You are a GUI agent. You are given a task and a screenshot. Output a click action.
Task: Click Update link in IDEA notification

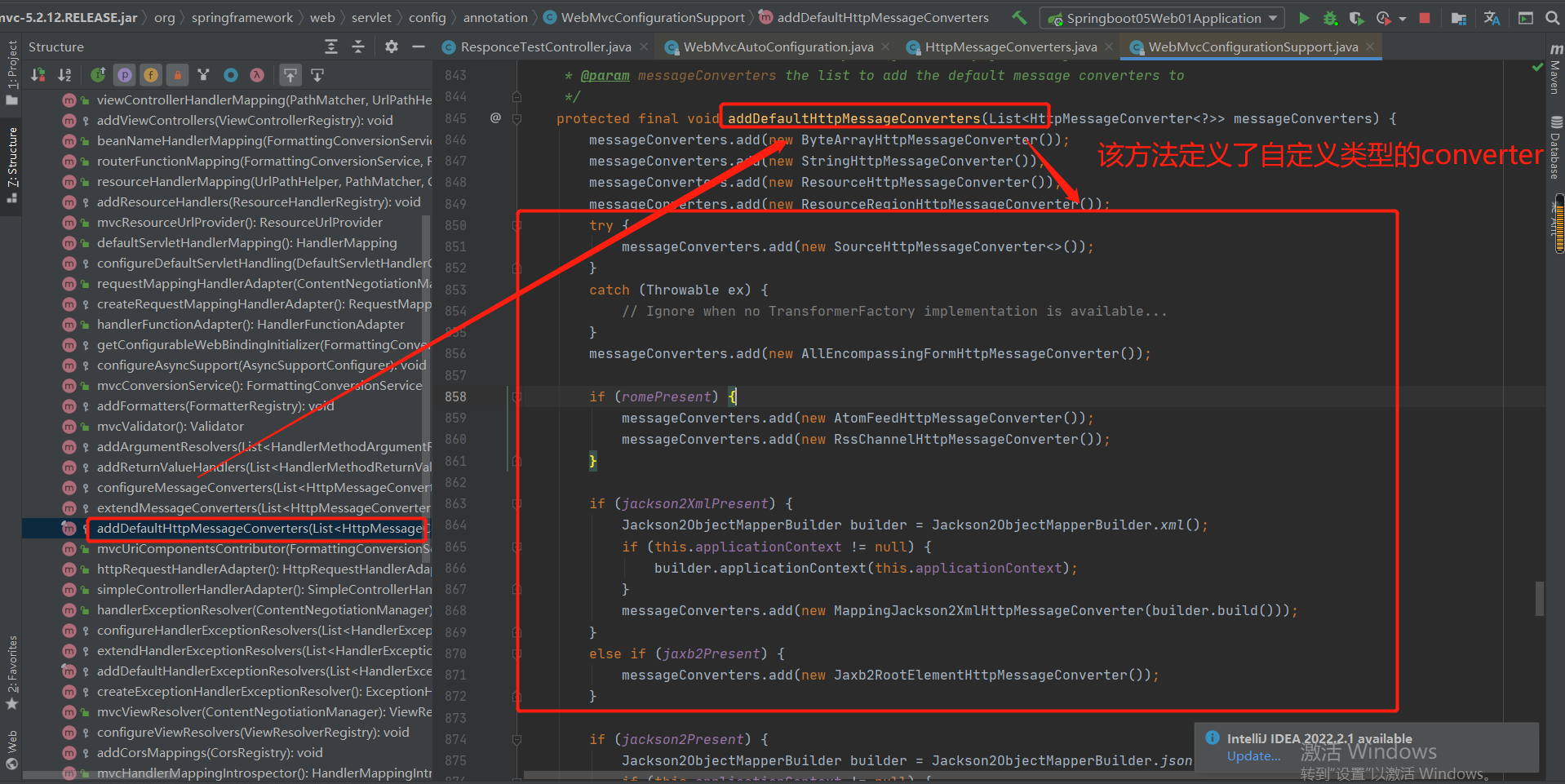1253,756
